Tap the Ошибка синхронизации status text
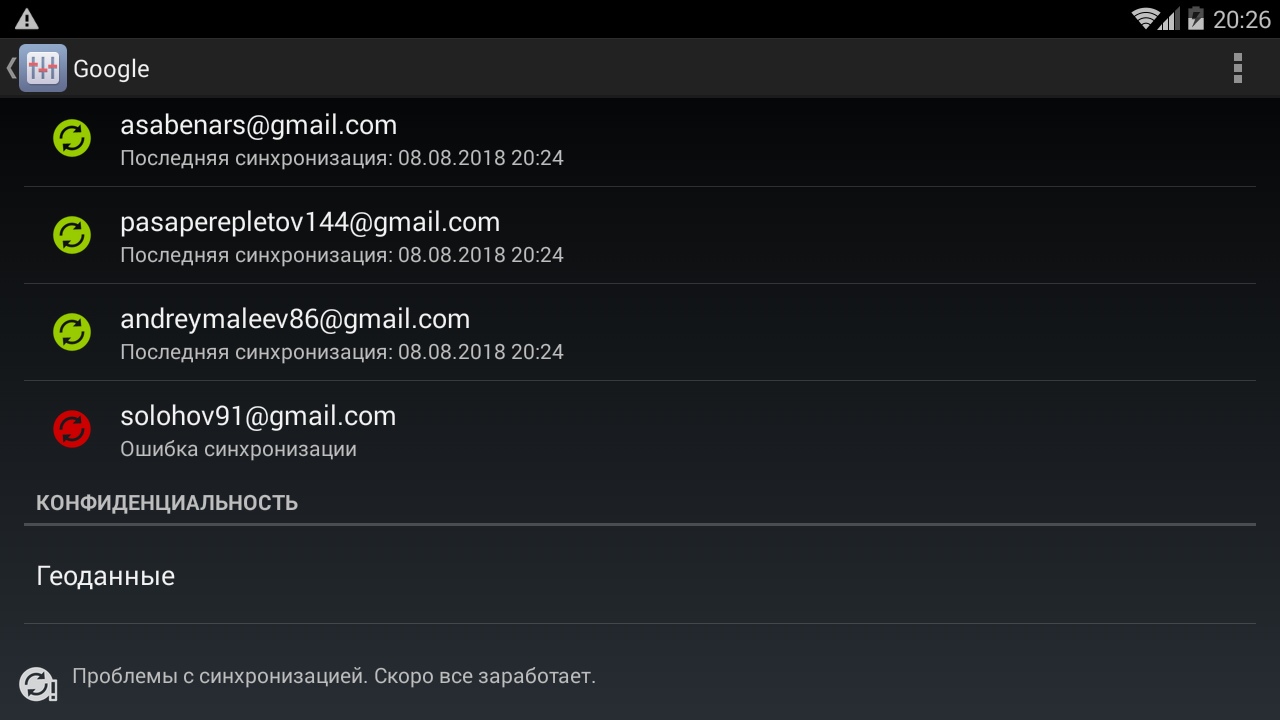This screenshot has height=720, width=1280. [238, 449]
